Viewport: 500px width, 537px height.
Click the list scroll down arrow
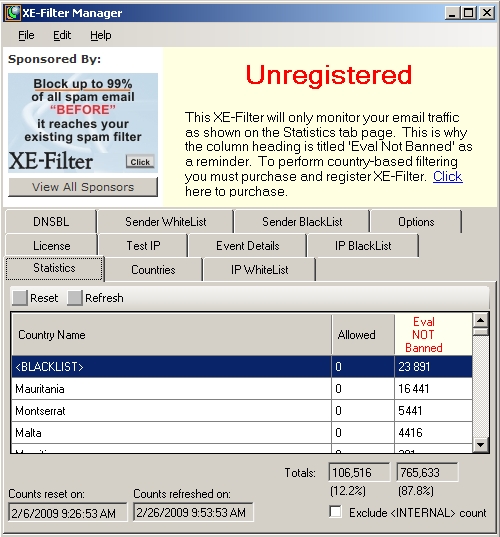[480, 445]
